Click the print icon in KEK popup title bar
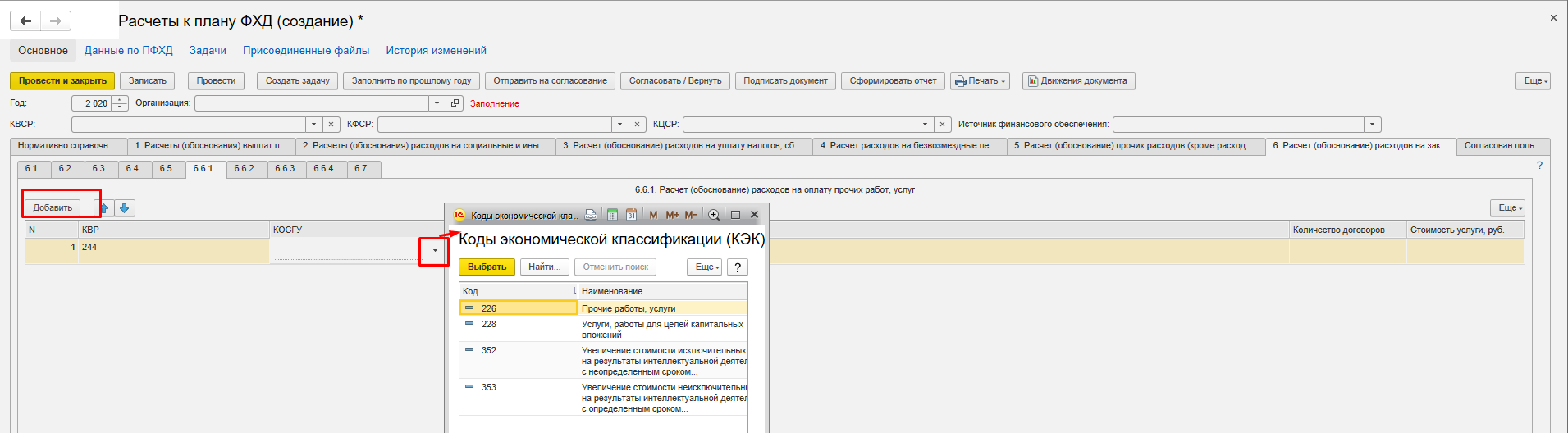The image size is (1568, 433). click(x=591, y=215)
